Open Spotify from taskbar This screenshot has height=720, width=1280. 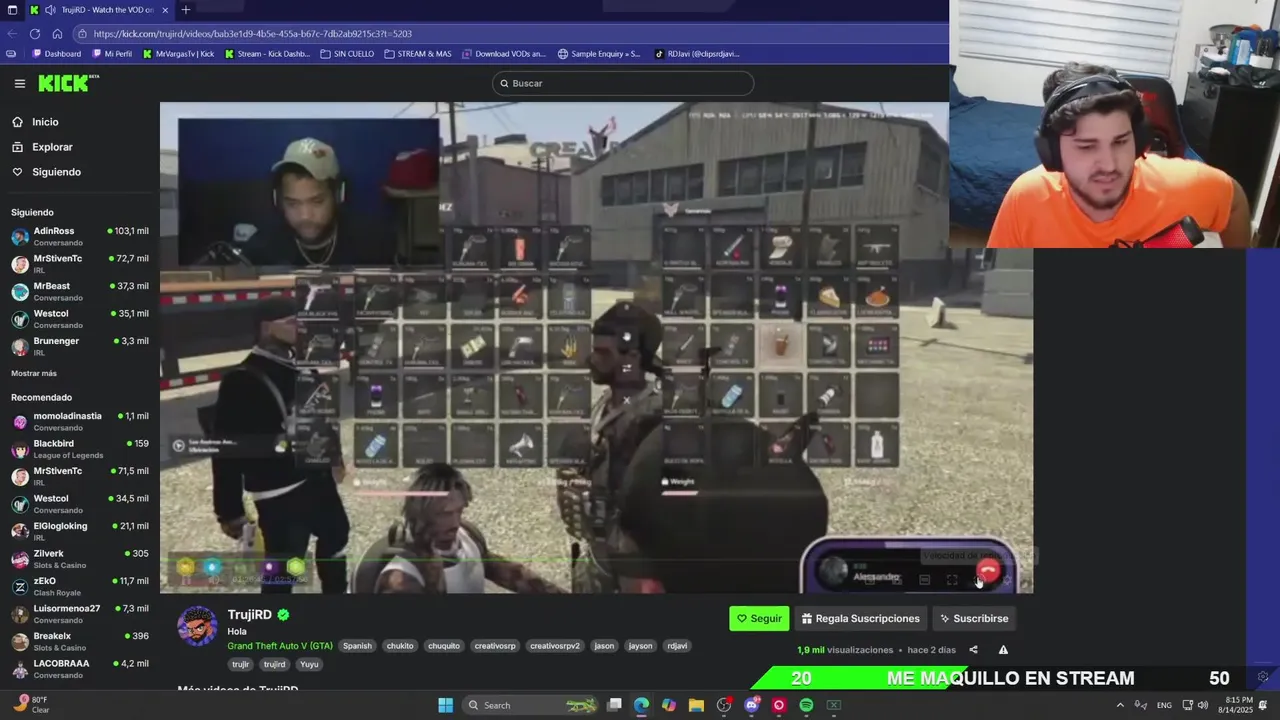tap(806, 705)
